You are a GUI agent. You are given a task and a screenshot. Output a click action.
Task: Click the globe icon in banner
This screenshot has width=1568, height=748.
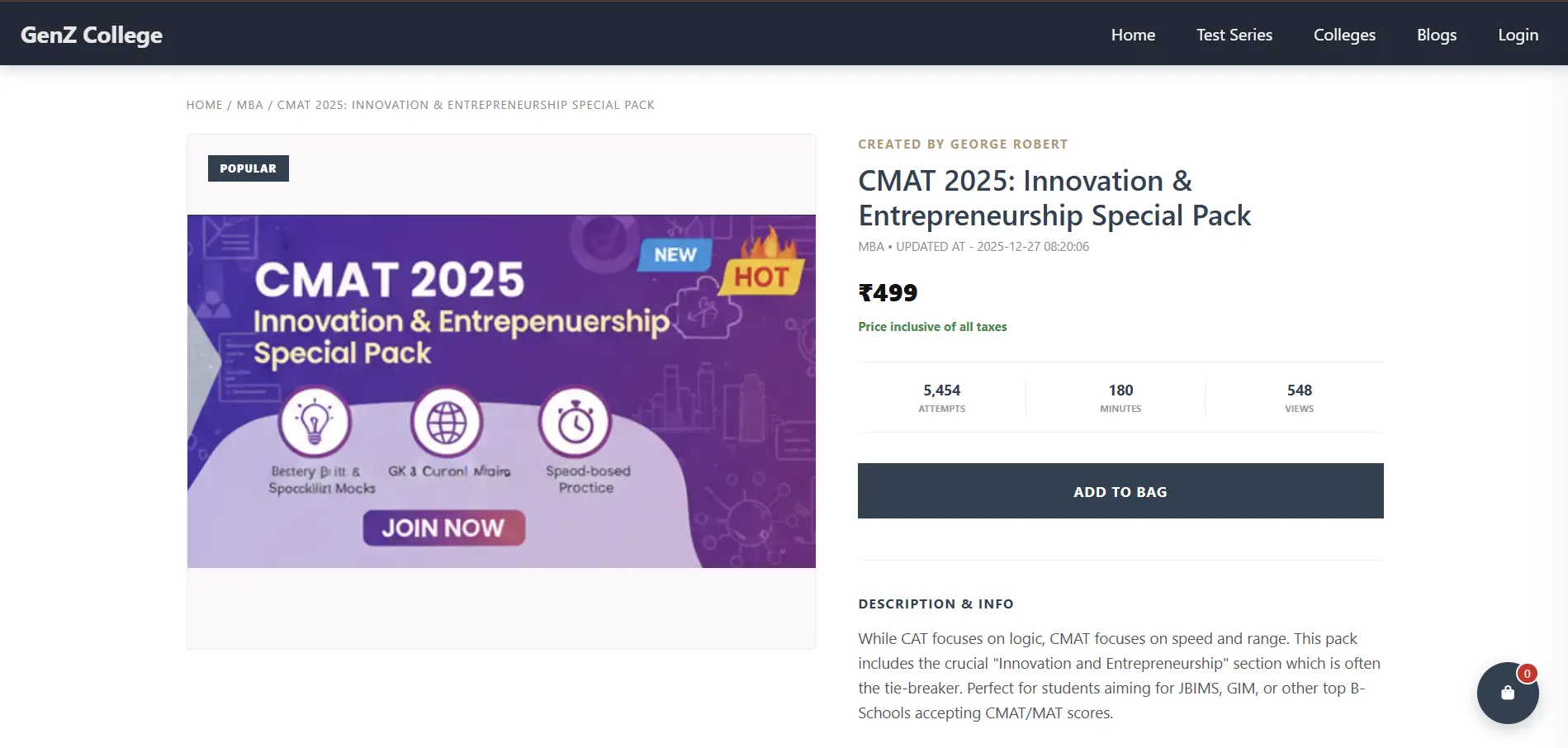pos(446,422)
